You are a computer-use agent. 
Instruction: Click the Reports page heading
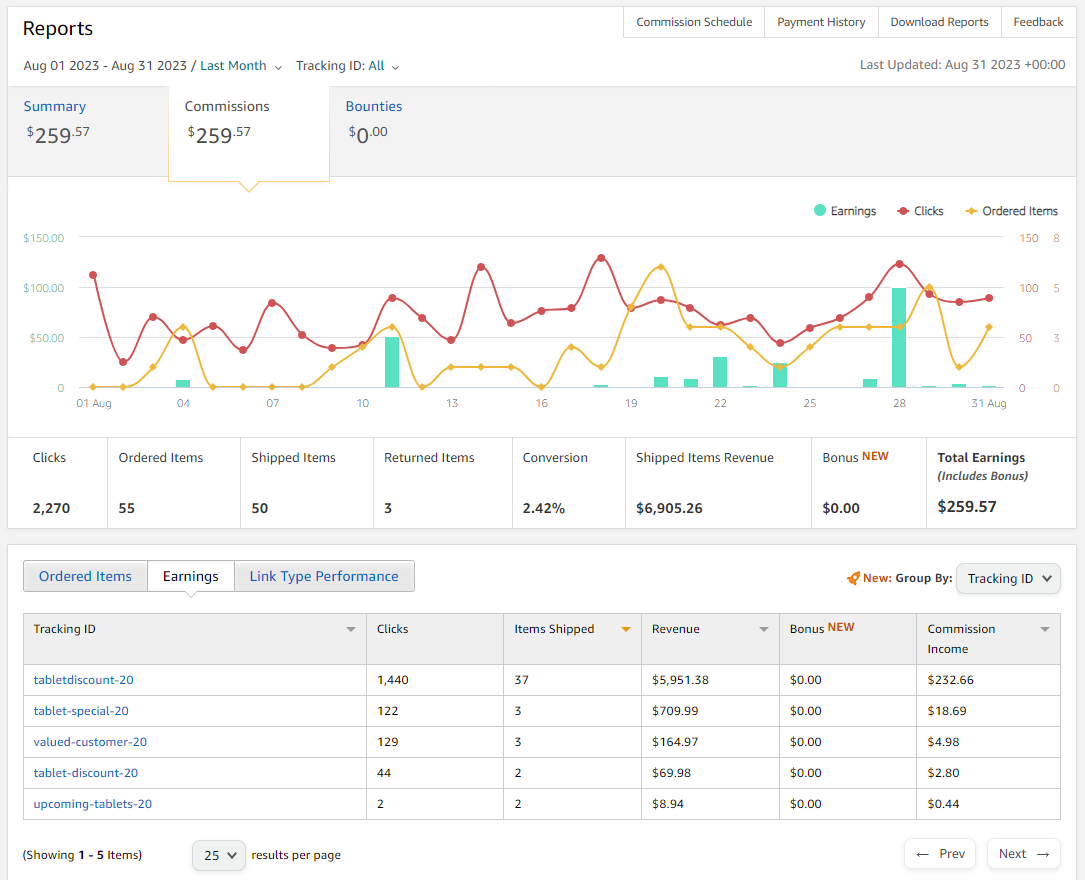tap(58, 28)
